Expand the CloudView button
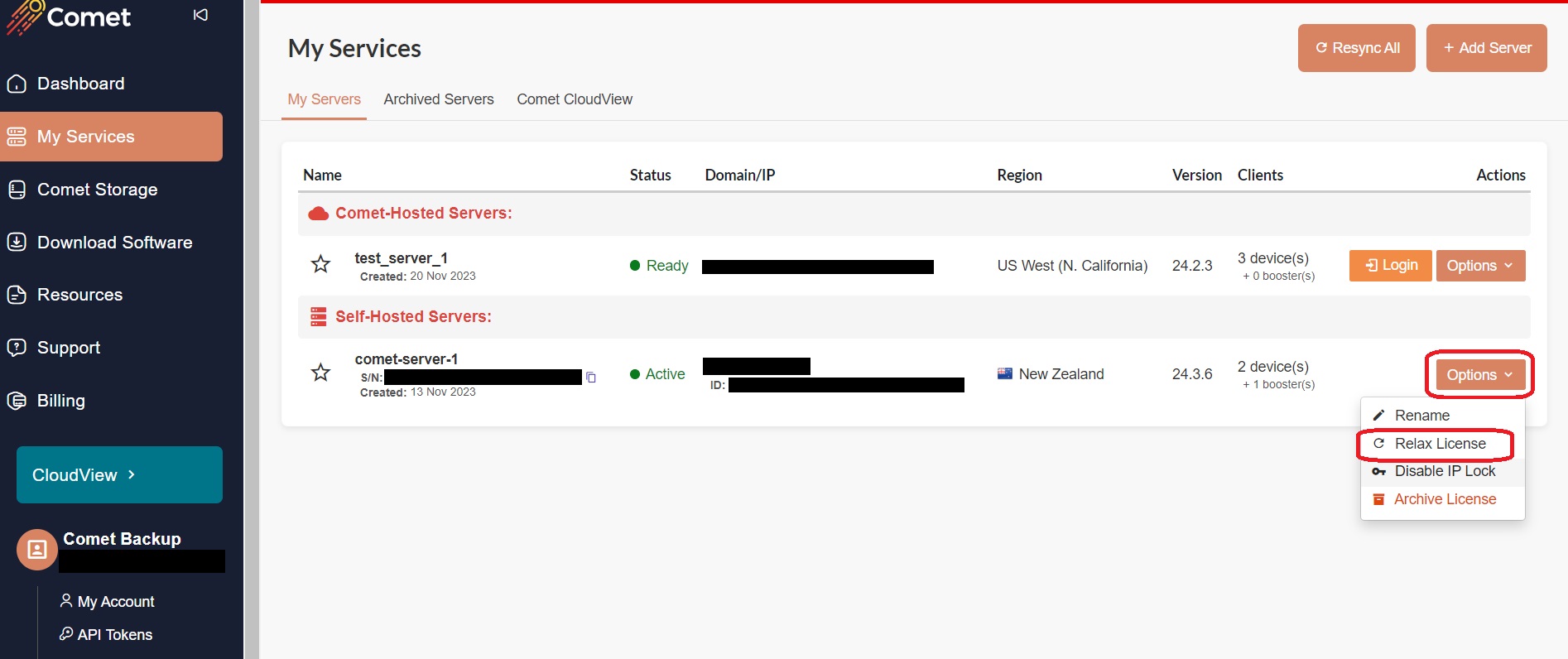 click(119, 475)
